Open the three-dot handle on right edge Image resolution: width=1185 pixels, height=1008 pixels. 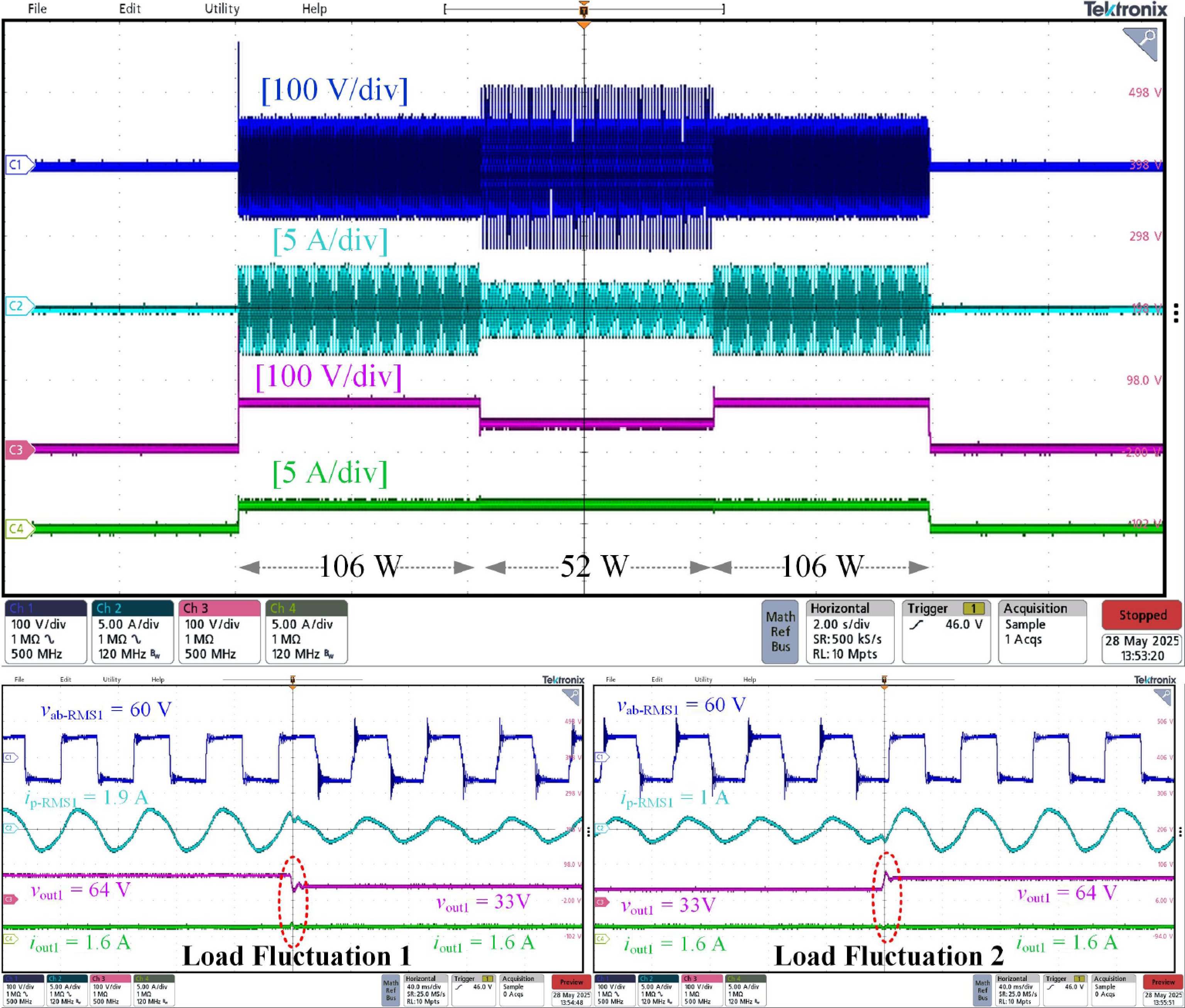(1176, 313)
